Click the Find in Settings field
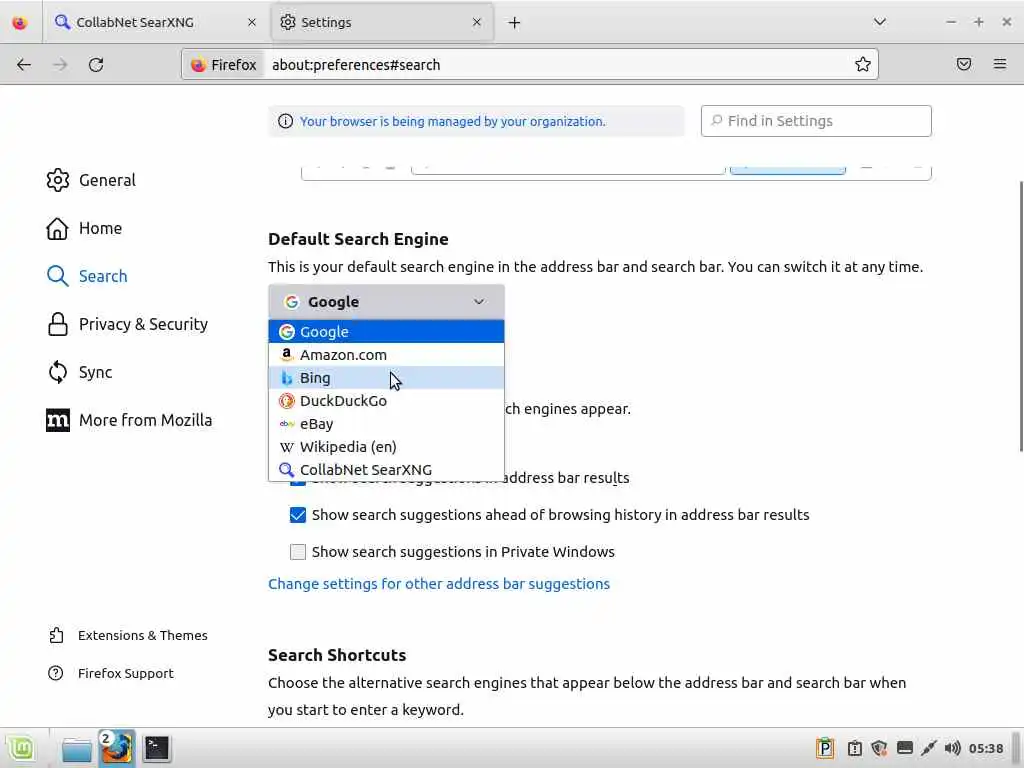Screen dimensions: 1024x768 (816, 121)
